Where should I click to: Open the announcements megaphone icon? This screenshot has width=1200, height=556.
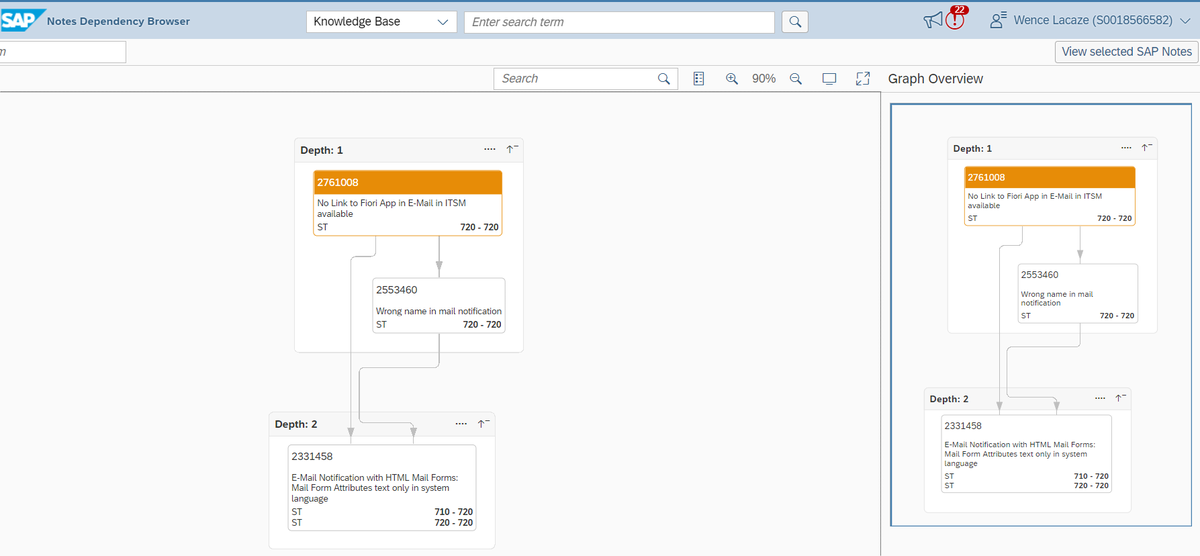point(932,21)
